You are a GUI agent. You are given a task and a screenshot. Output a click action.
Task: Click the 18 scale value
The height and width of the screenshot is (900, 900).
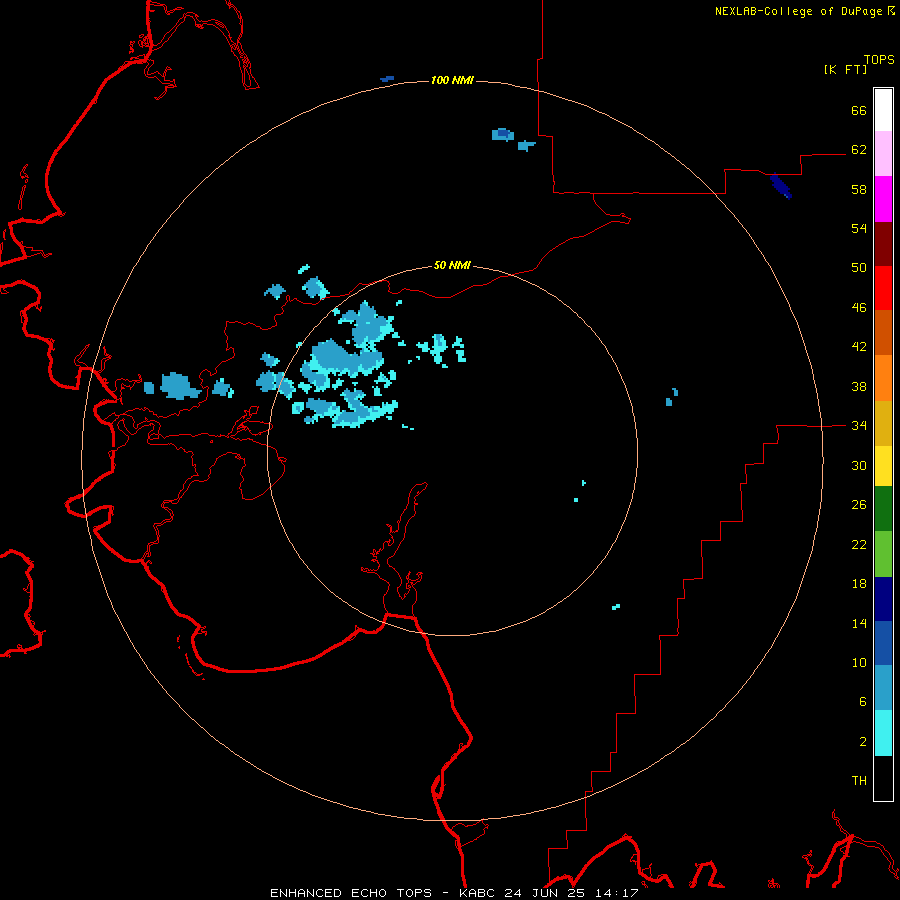(x=859, y=584)
